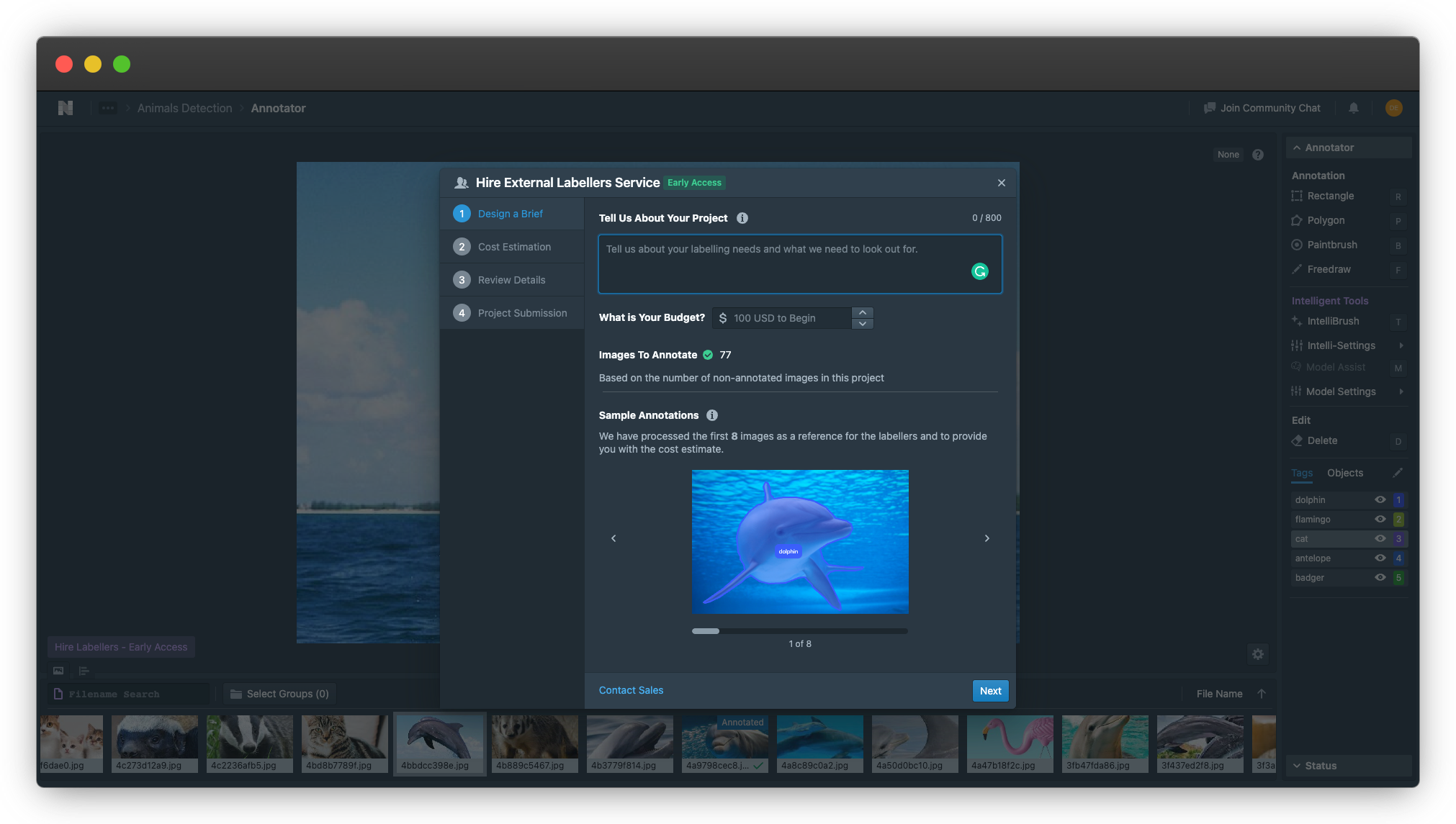Click the Nexus logo icon
Screen dimensions: 1456x824
pyautogui.click(x=66, y=108)
